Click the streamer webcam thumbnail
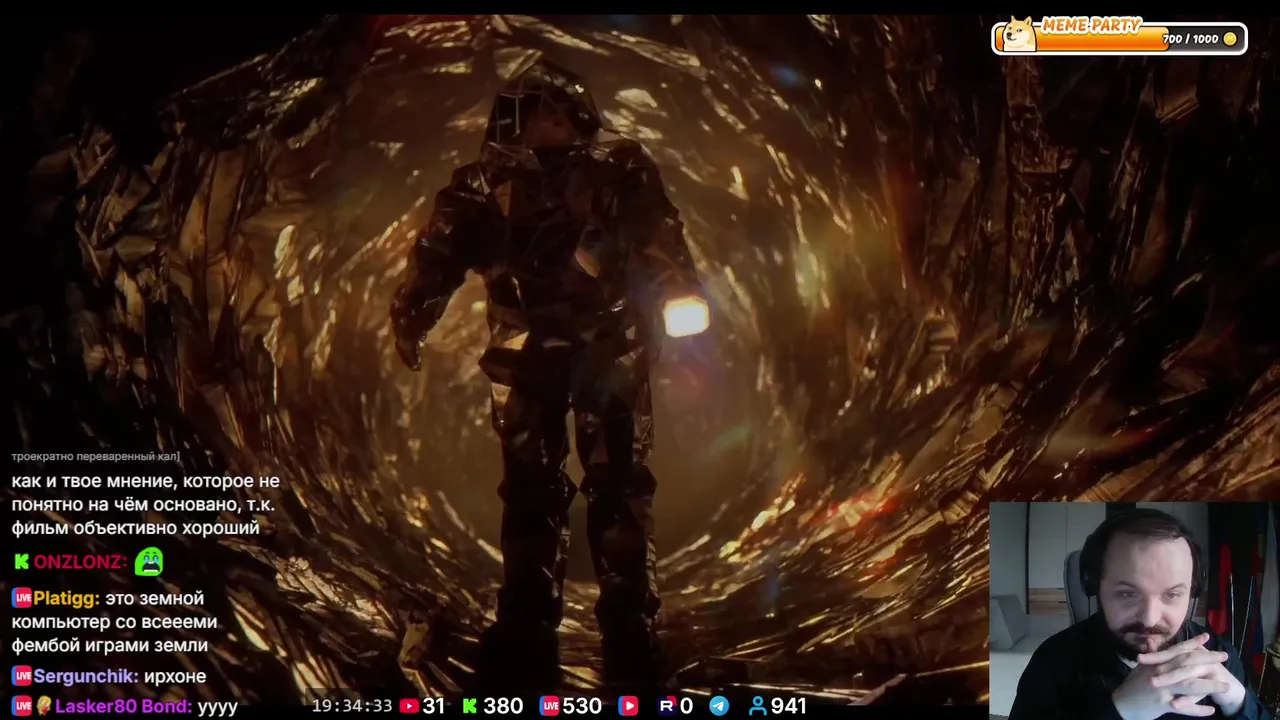The width and height of the screenshot is (1280, 720). point(1134,611)
